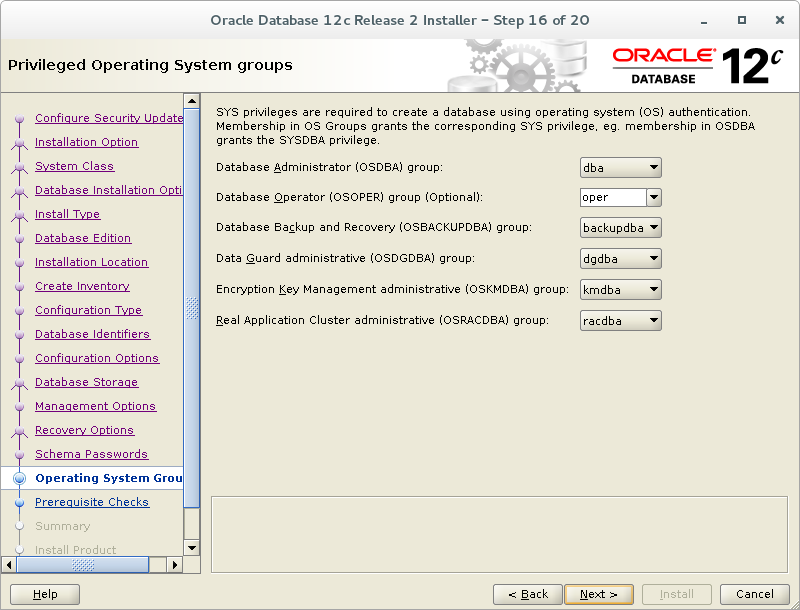
Task: Click the Installation Option step node icon
Action: [19, 143]
